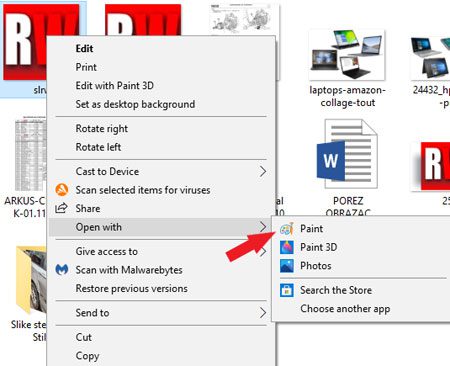The height and width of the screenshot is (366, 450).
Task: Select Search the Store option
Action: tap(362, 290)
